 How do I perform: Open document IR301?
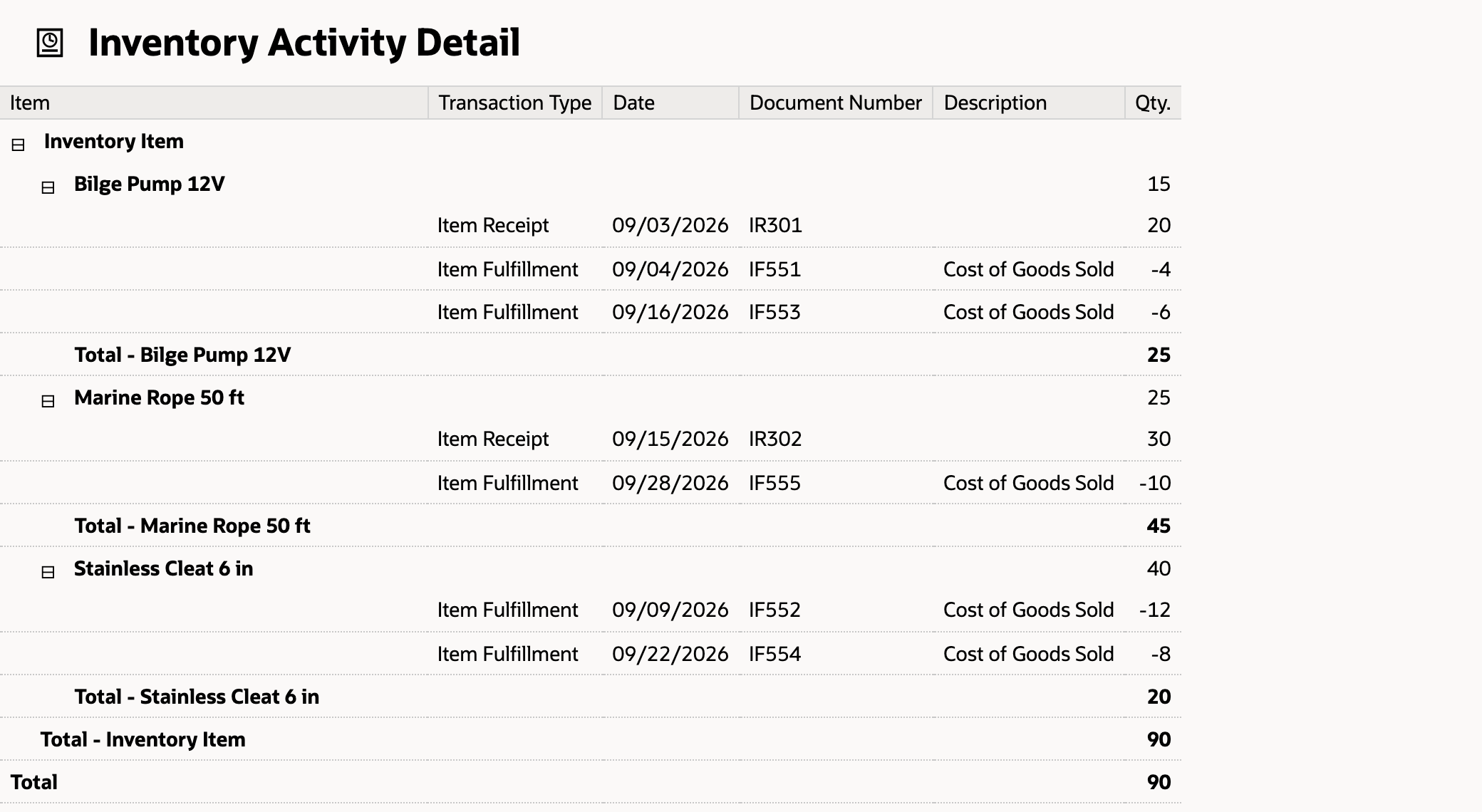click(x=775, y=225)
